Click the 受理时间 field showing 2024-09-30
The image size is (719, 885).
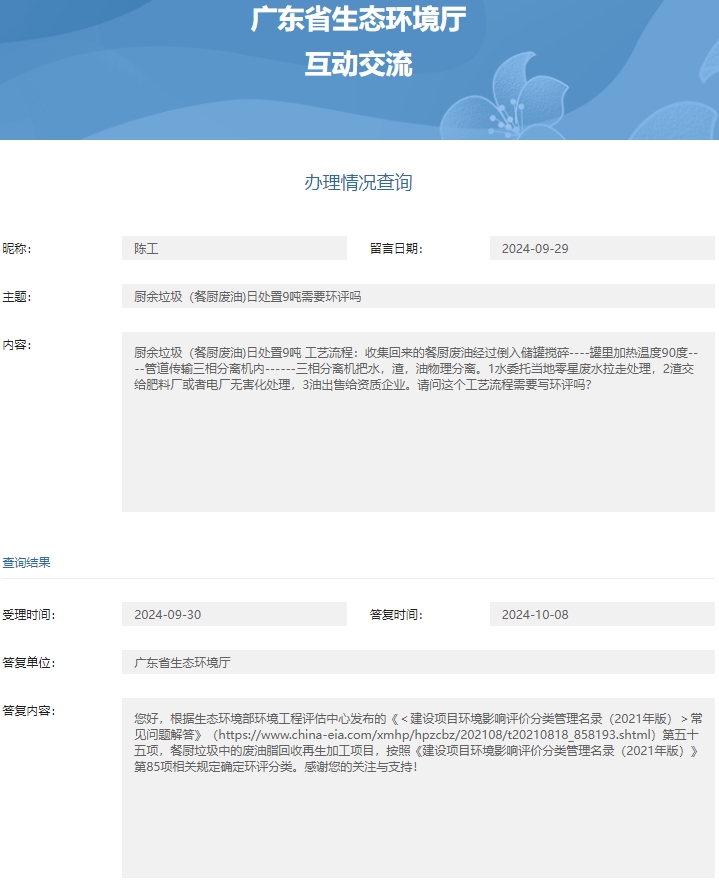[234, 614]
